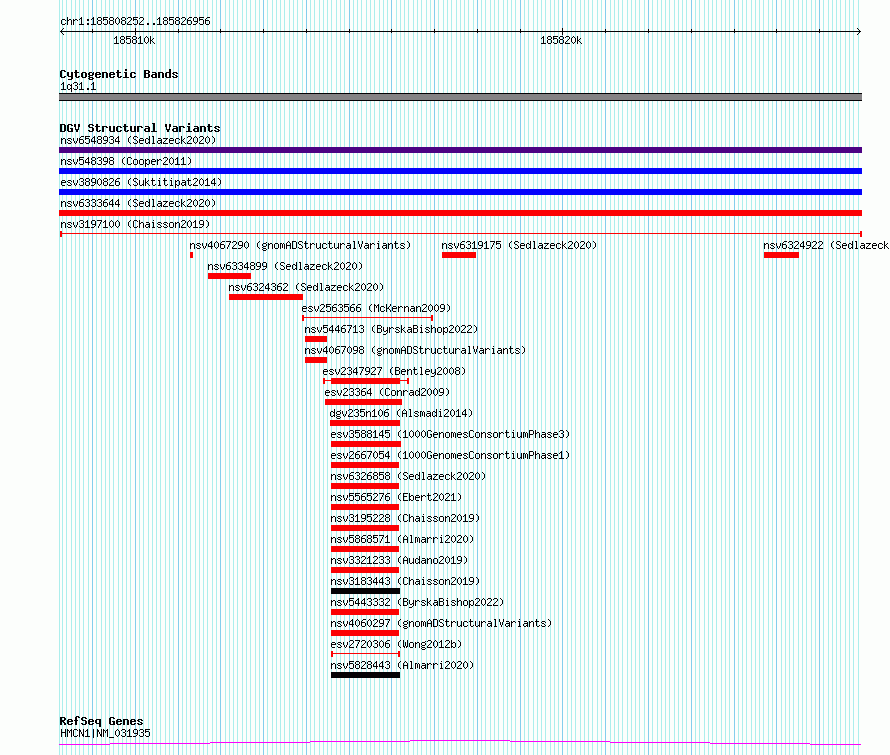Click the RefSeq Genes track title
890x755 pixels.
[101, 721]
